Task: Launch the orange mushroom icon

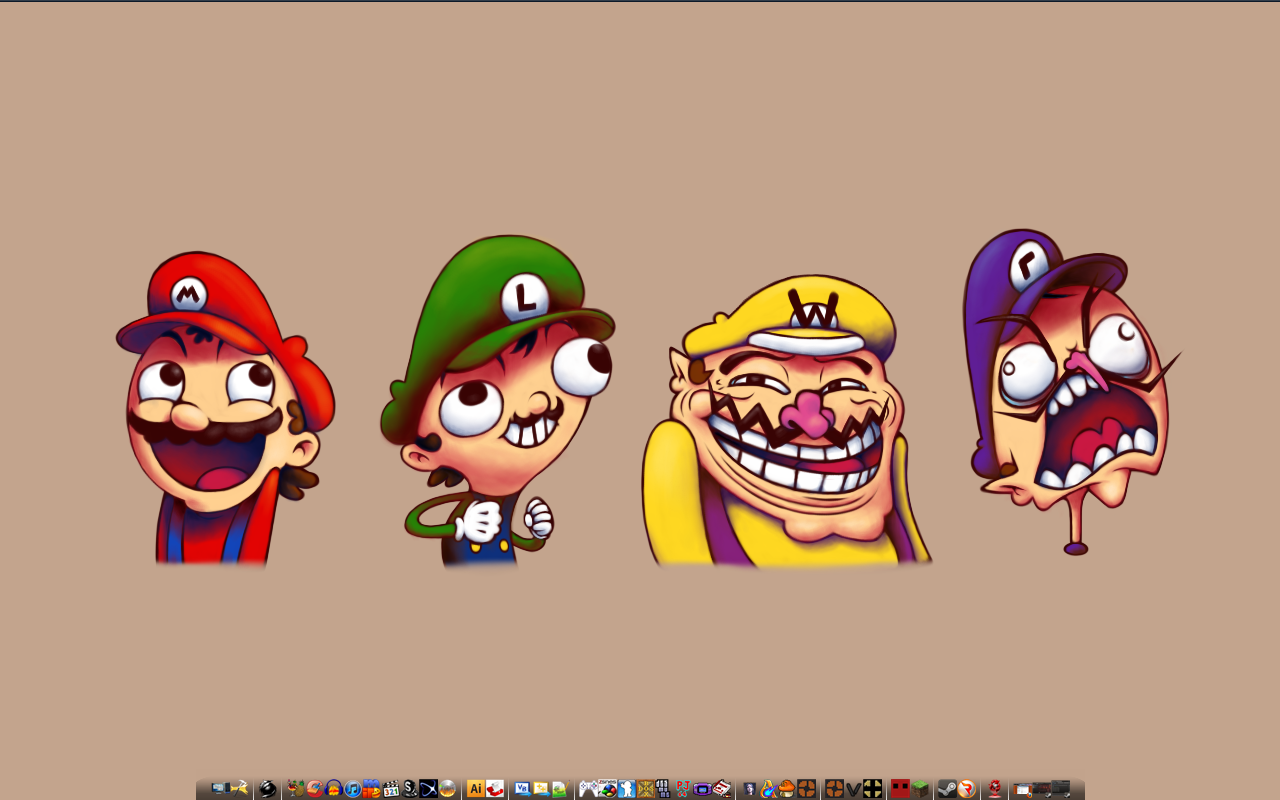Action: (x=787, y=788)
